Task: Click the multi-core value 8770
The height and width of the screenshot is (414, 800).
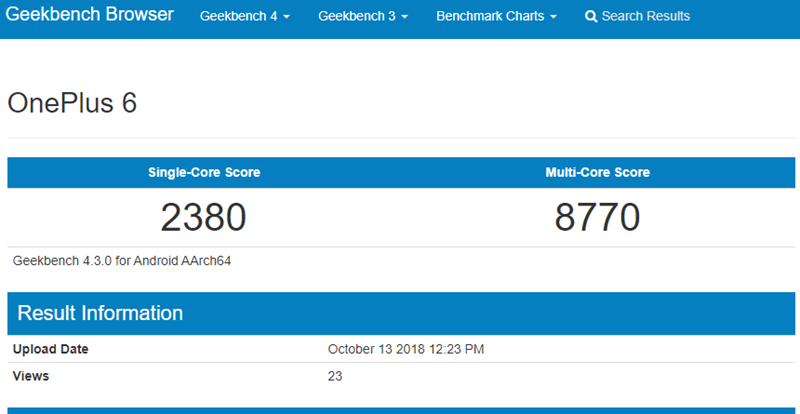Action: (x=597, y=217)
